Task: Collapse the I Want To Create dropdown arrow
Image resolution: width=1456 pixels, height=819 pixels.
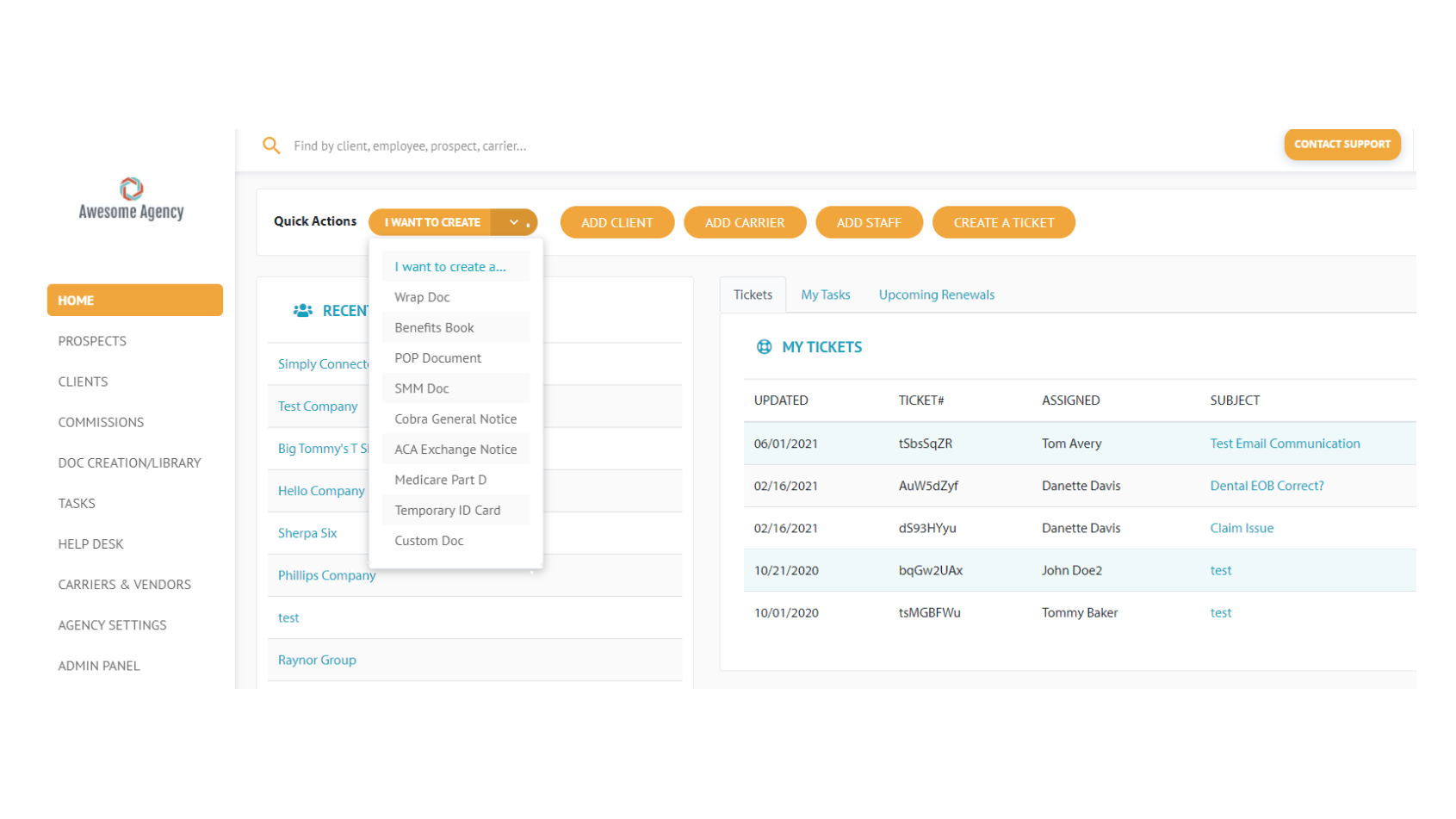Action: tap(514, 222)
